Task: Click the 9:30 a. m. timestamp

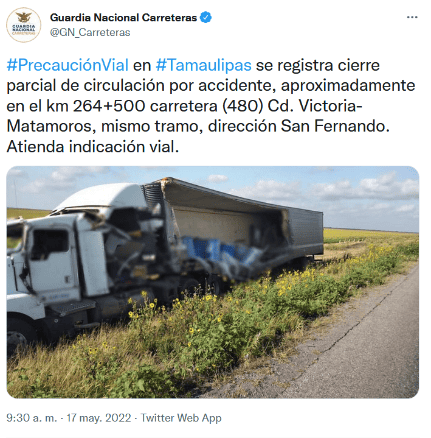Action: (32, 418)
